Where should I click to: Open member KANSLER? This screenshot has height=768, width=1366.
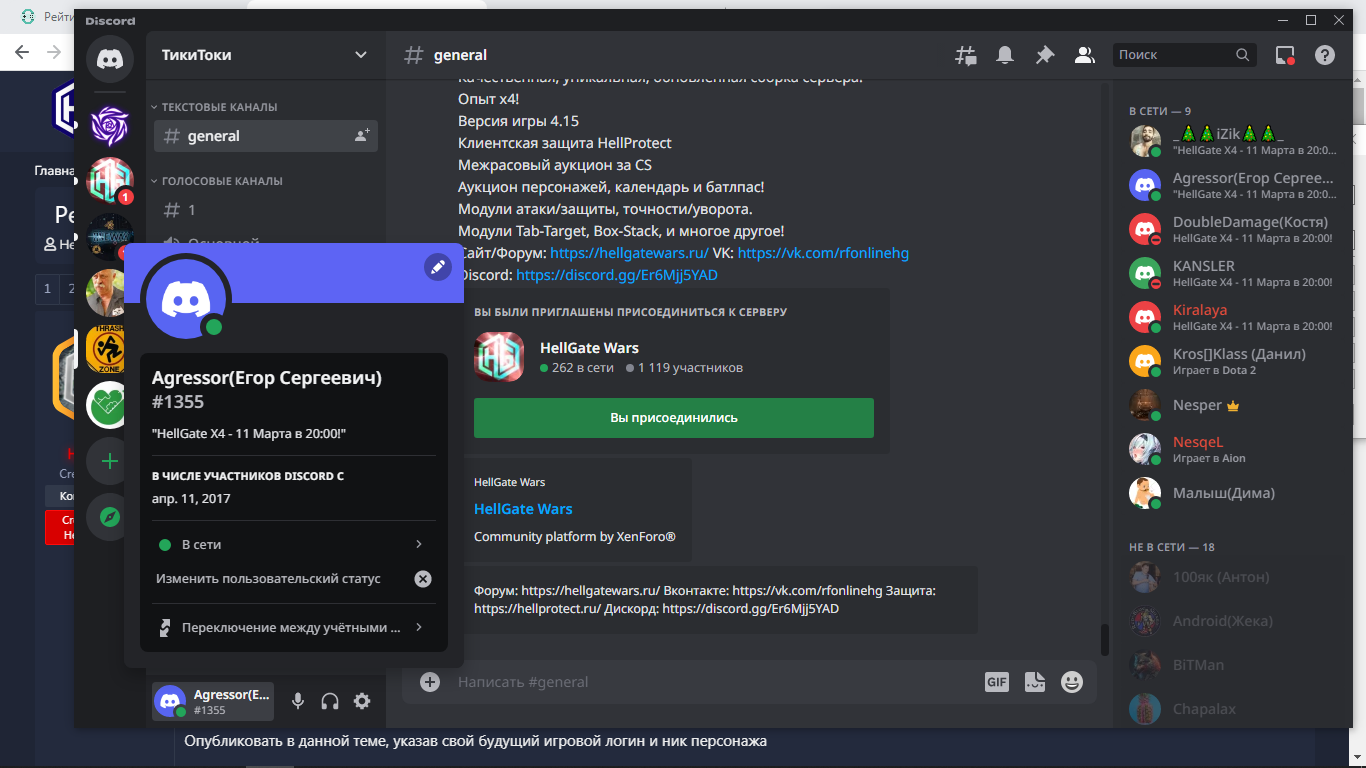click(x=1235, y=273)
